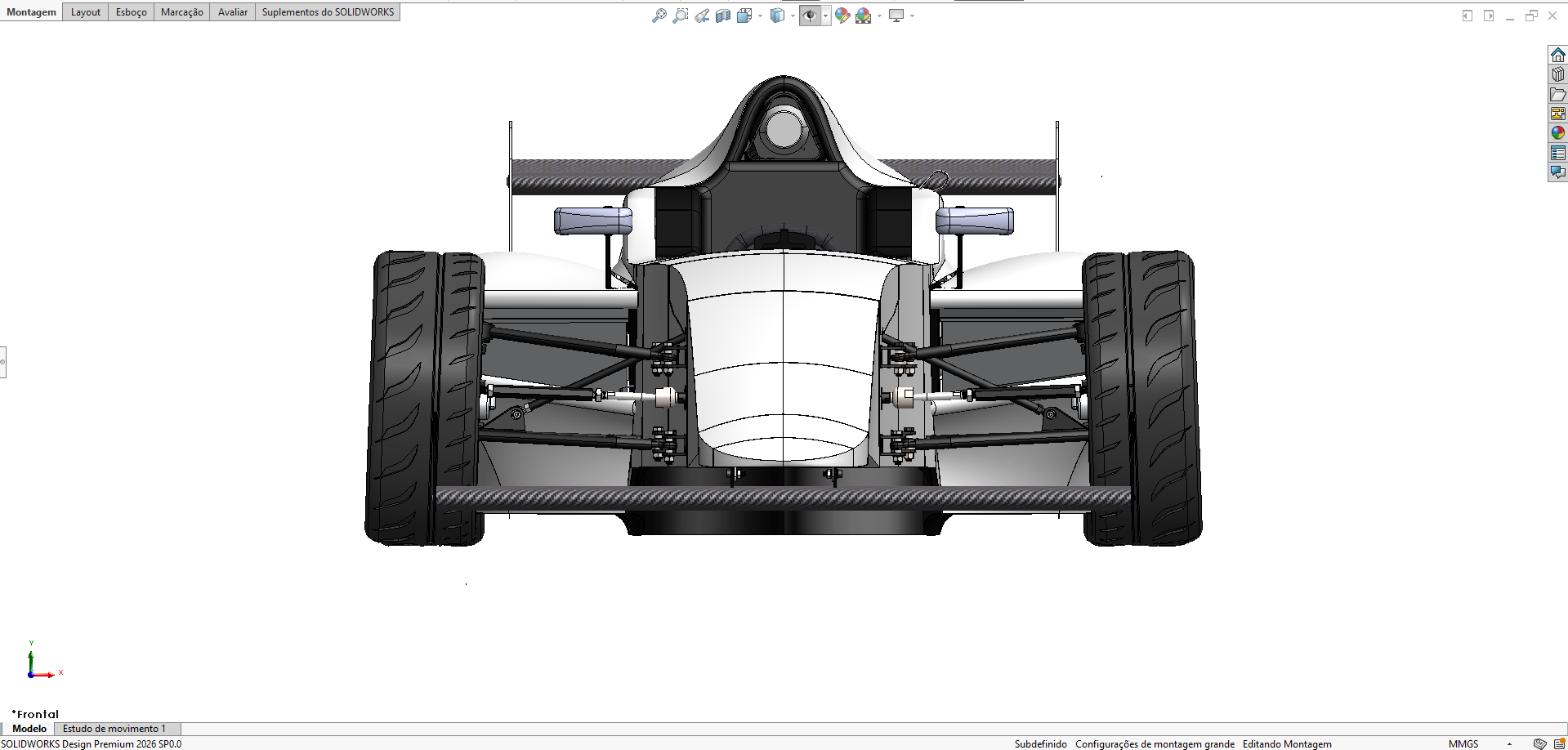Open the Marcação tab
The image size is (1568, 750).
click(182, 12)
